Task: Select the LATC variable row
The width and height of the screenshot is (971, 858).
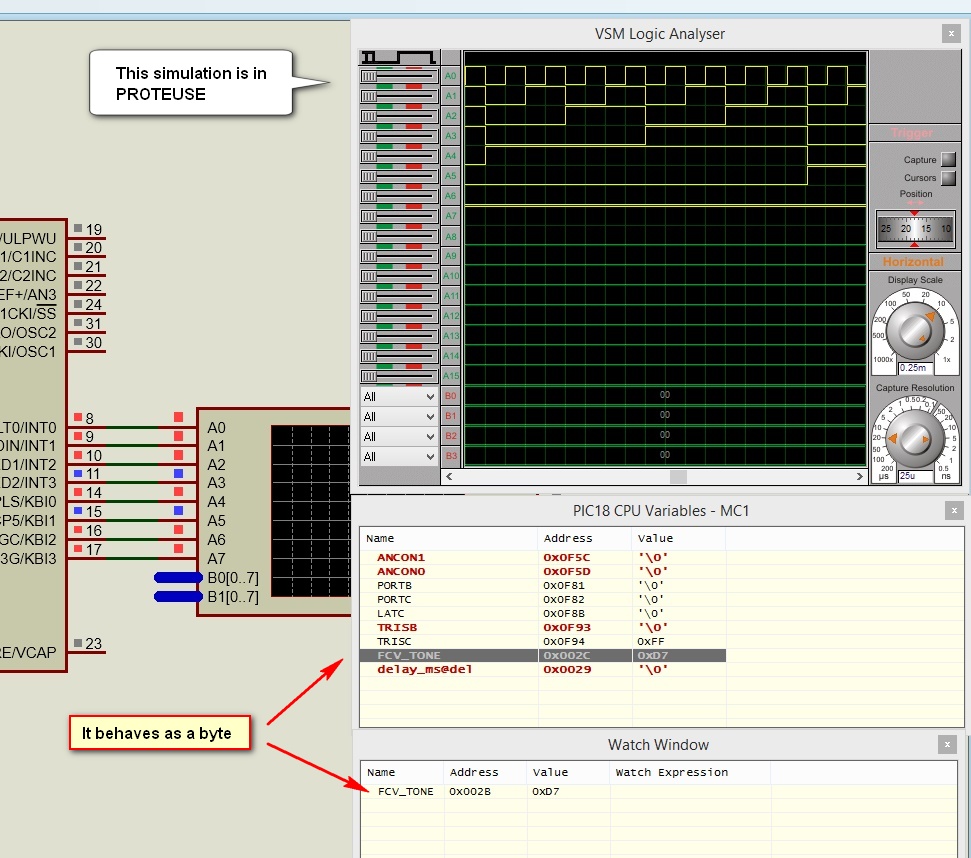Action: tap(542, 613)
